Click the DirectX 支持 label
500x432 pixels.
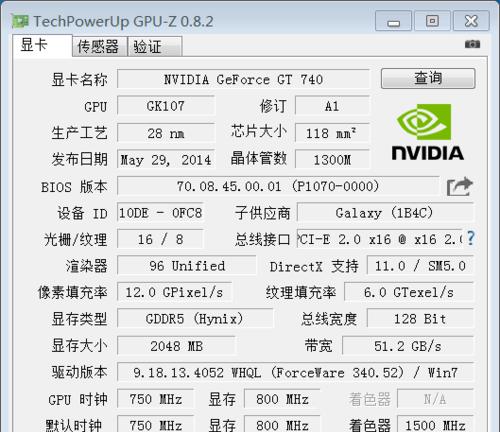(314, 266)
